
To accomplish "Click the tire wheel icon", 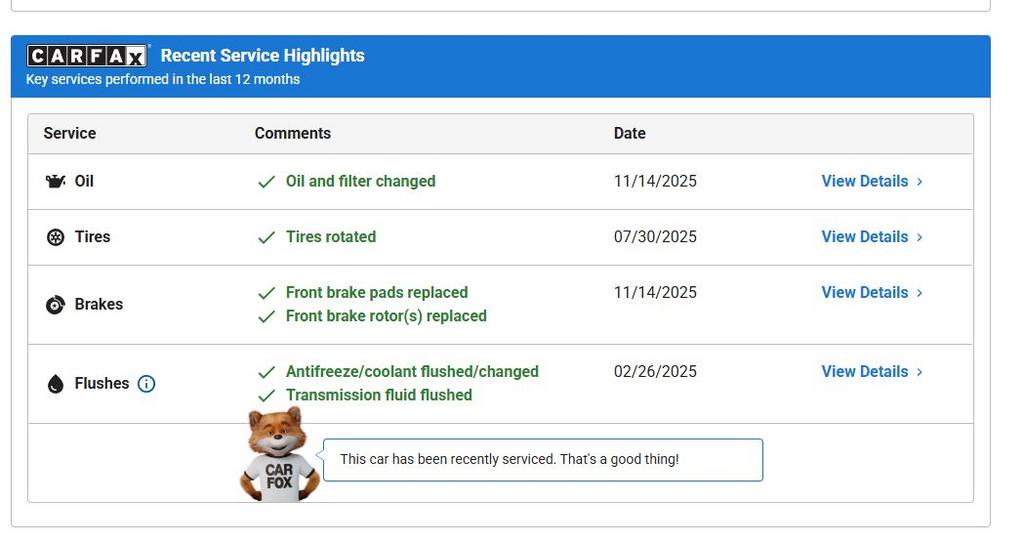I will (x=56, y=237).
